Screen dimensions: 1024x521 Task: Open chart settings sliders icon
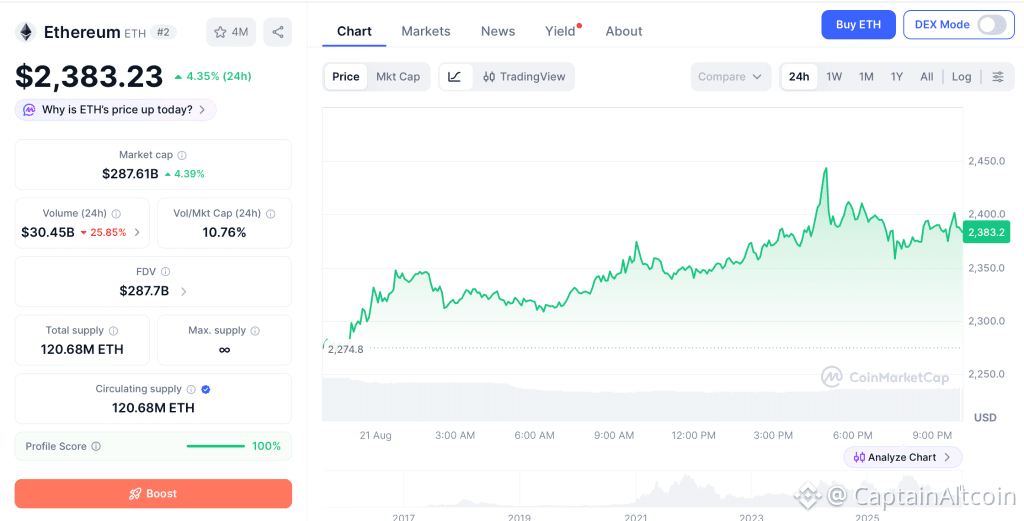998,76
